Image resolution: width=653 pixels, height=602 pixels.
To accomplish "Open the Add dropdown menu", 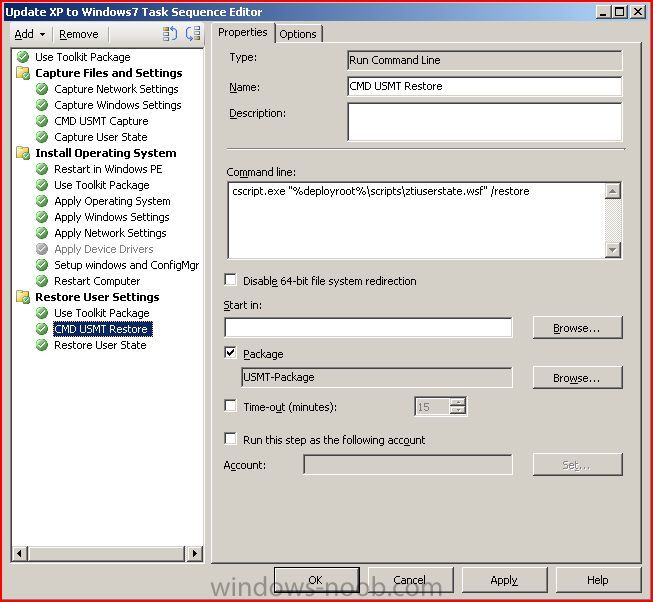I will click(30, 34).
